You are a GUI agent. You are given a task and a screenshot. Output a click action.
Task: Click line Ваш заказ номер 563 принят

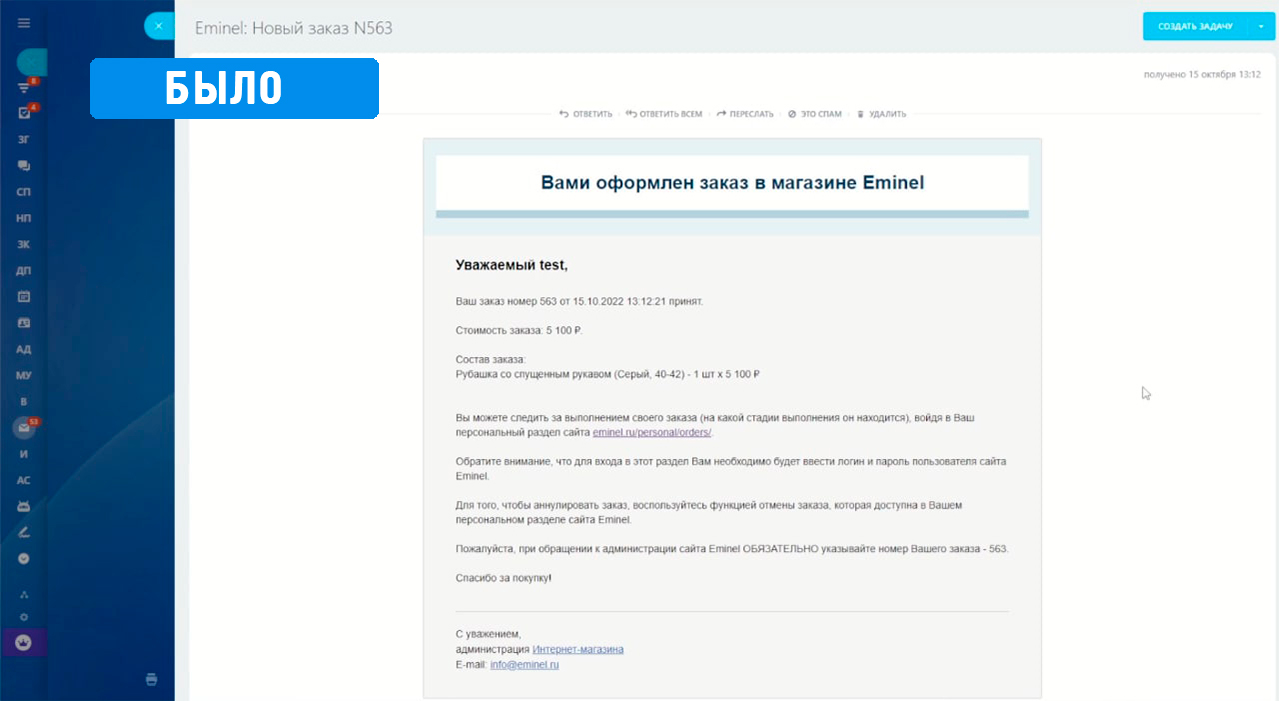[579, 301]
